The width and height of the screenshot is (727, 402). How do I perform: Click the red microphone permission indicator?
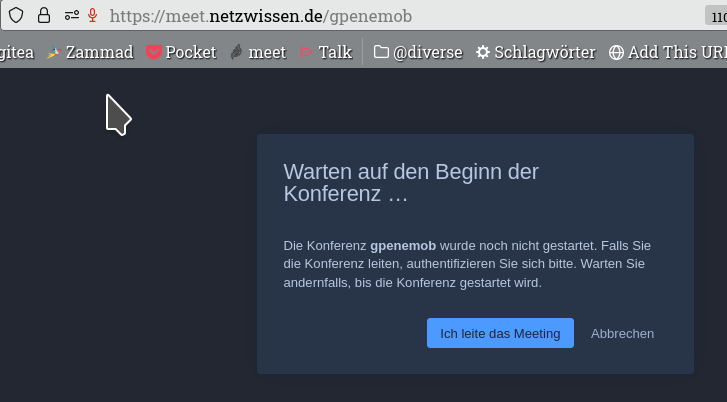coord(93,15)
